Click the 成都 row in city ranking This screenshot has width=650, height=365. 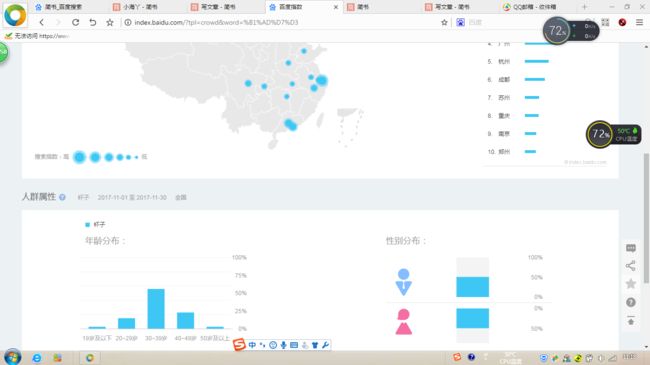tap(516, 79)
